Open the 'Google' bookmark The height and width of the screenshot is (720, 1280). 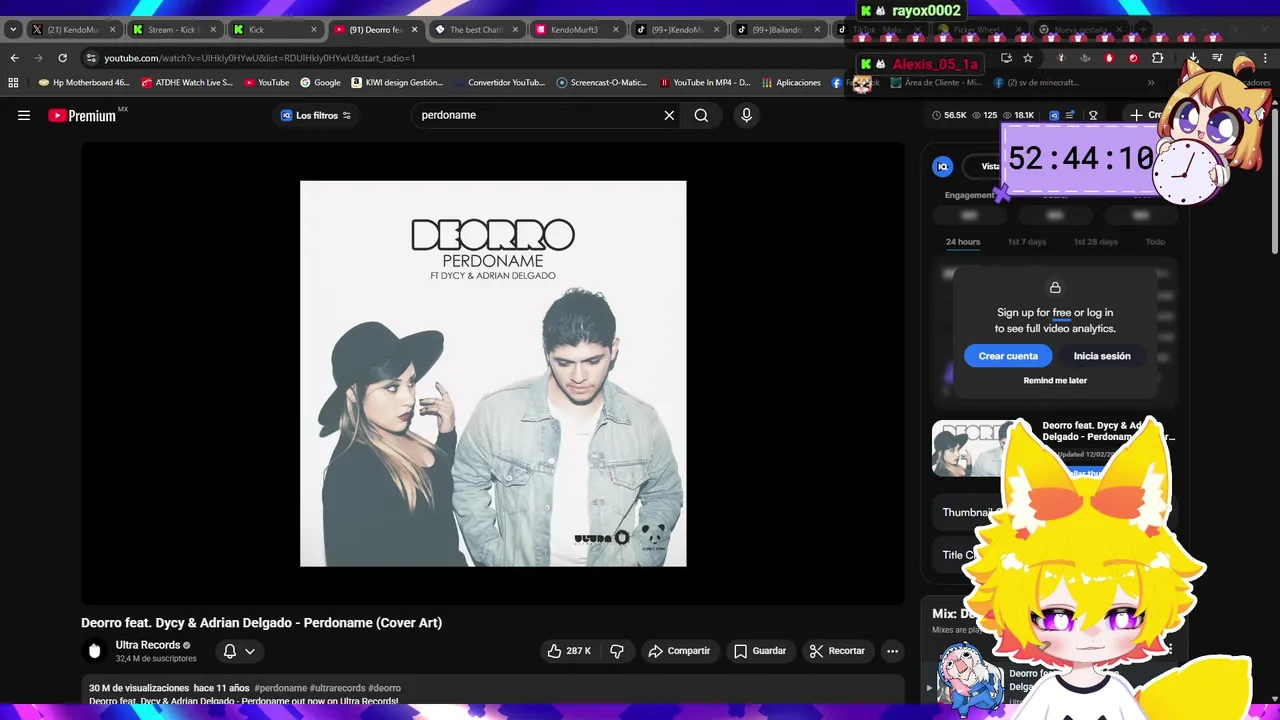(320, 83)
